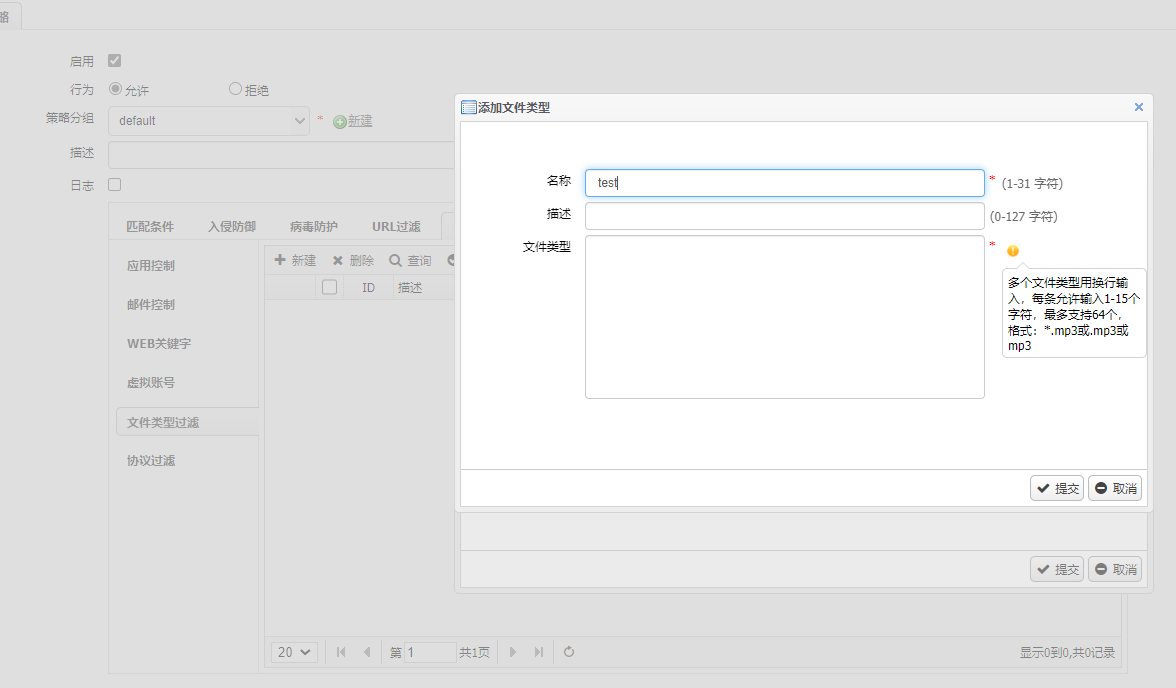This screenshot has width=1176, height=688.
Task: Click the green 新建 plus icon
Action: [x=340, y=121]
